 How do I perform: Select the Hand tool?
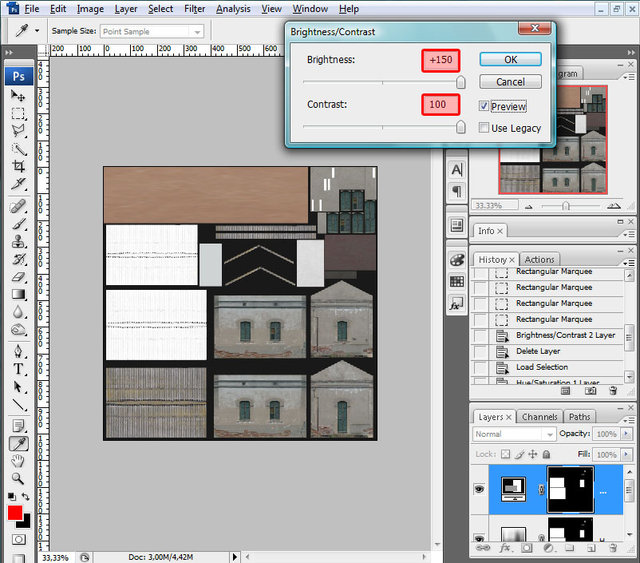(x=18, y=461)
